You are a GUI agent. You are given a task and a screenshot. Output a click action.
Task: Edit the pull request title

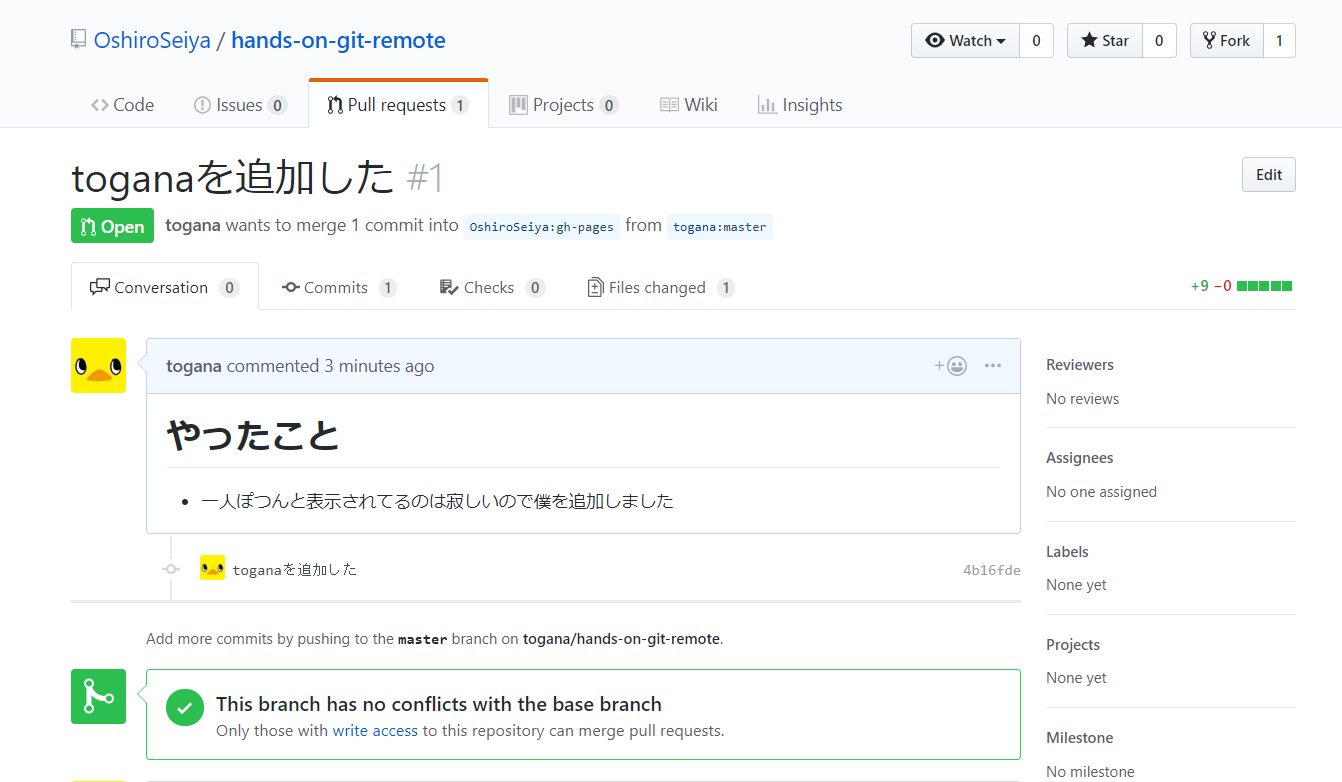pos(1268,175)
